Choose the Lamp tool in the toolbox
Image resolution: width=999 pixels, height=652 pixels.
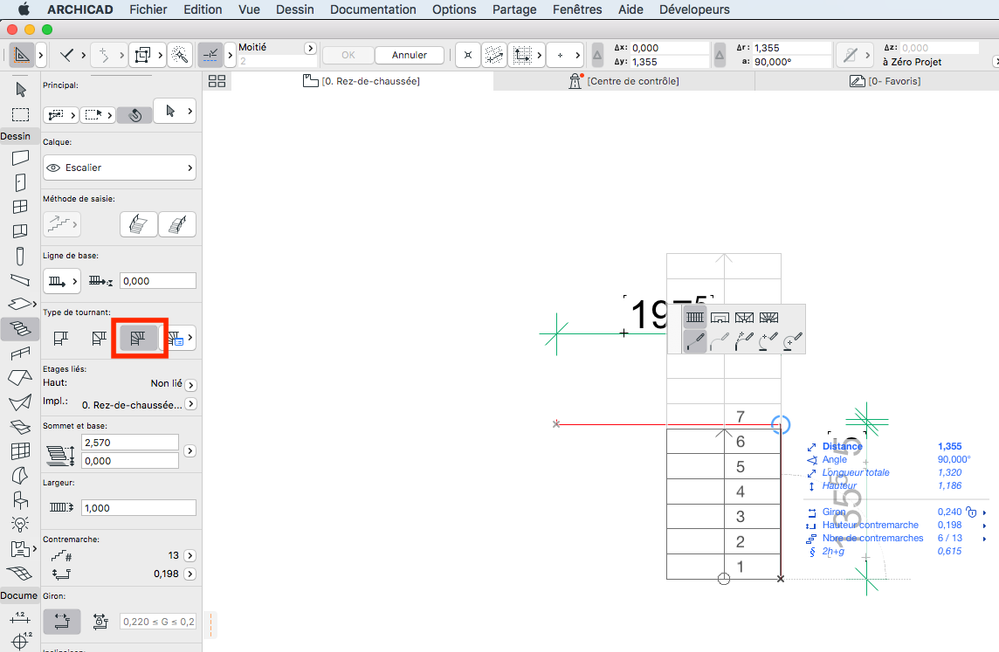coord(20,523)
